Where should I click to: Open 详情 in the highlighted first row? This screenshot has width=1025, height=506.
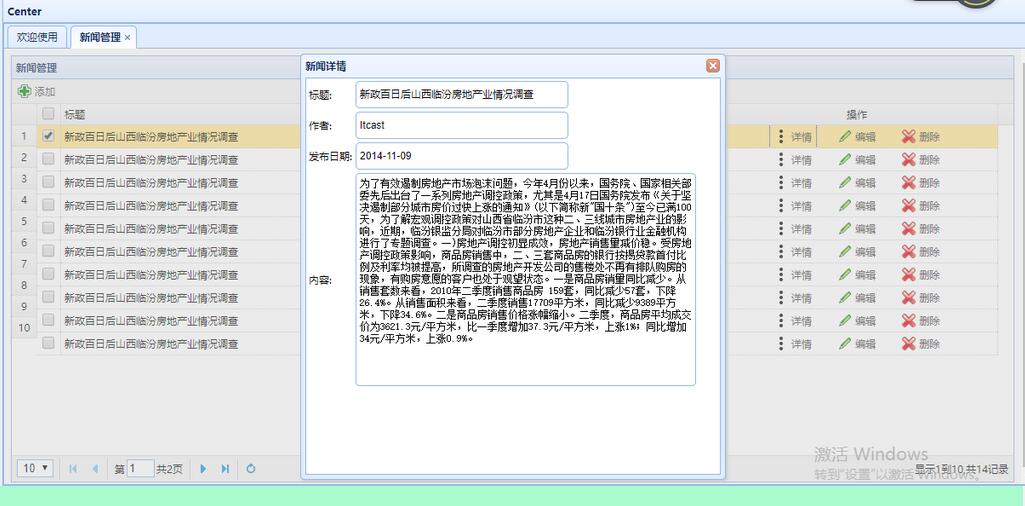794,137
